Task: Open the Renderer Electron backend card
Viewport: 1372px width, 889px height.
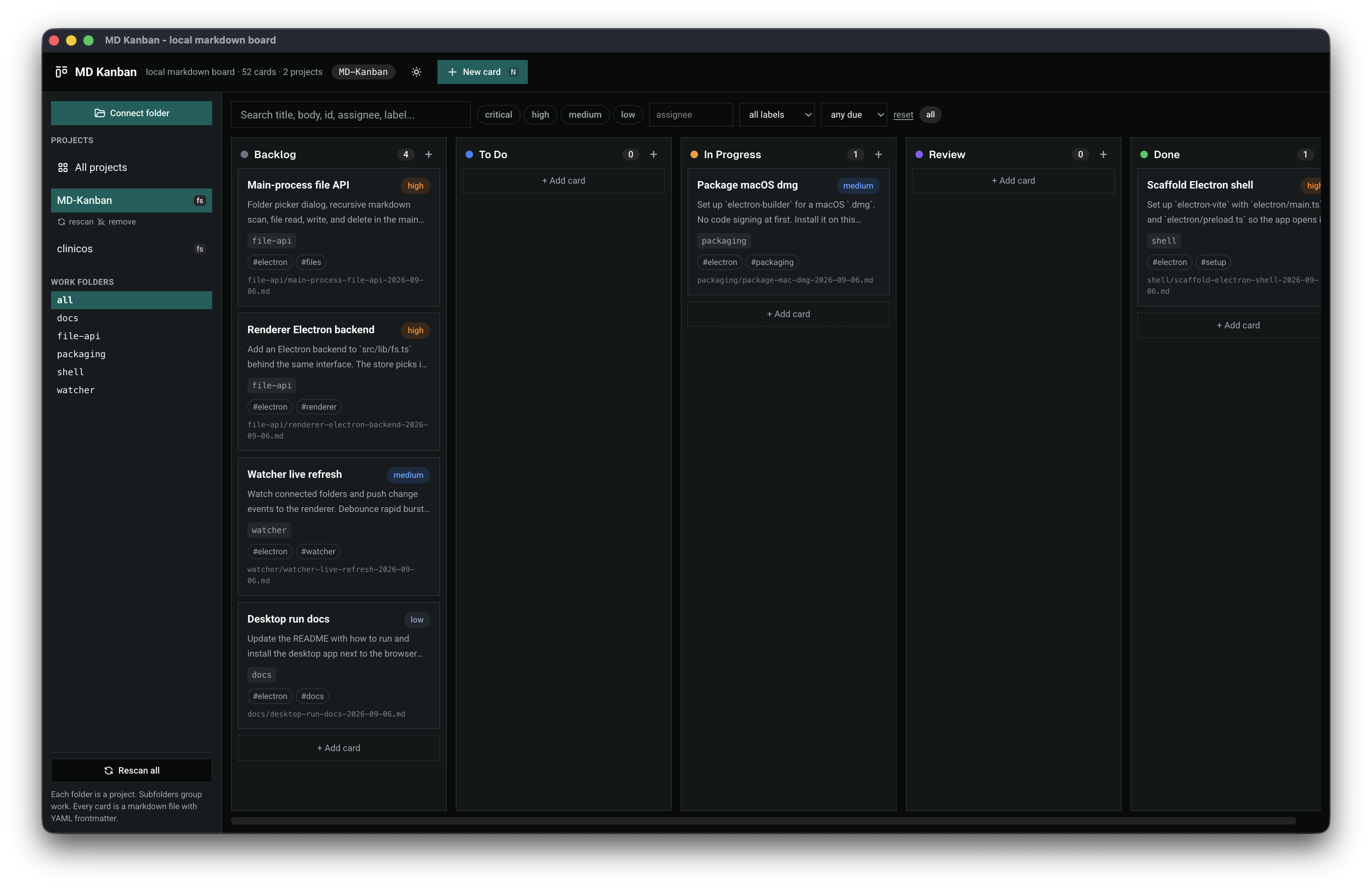Action: click(339, 382)
